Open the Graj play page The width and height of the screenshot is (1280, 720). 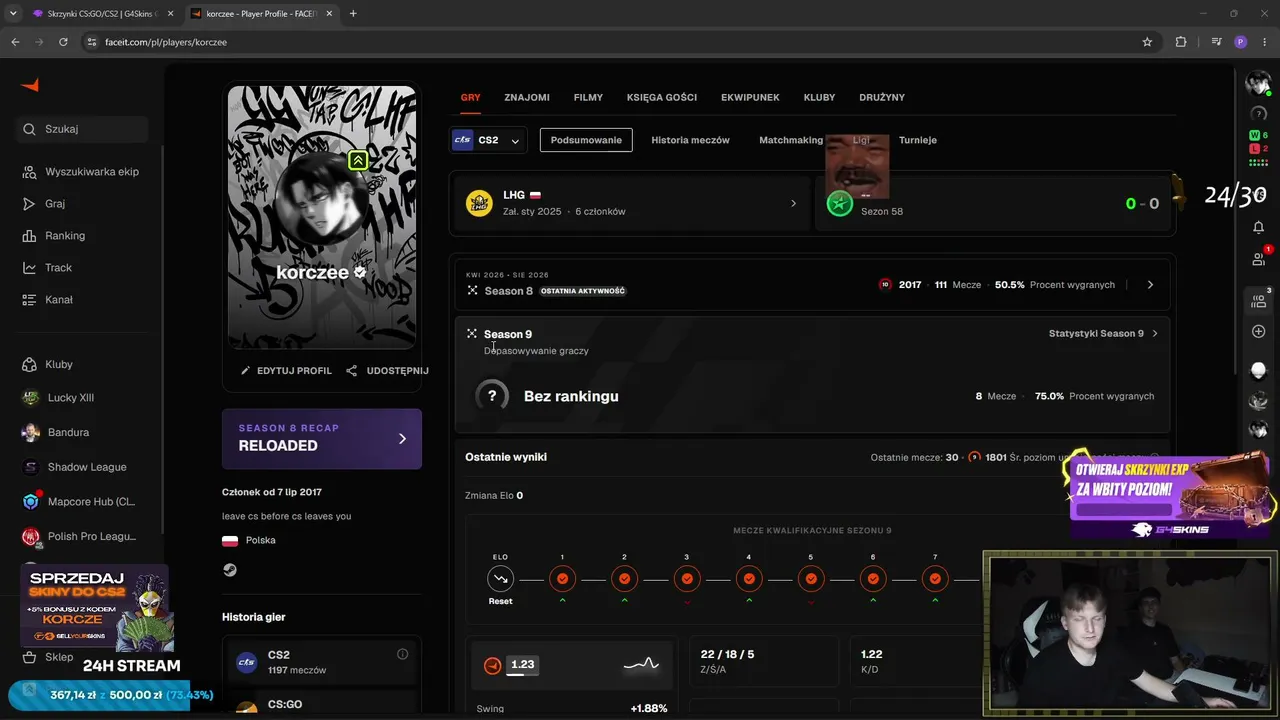[x=43, y=204]
